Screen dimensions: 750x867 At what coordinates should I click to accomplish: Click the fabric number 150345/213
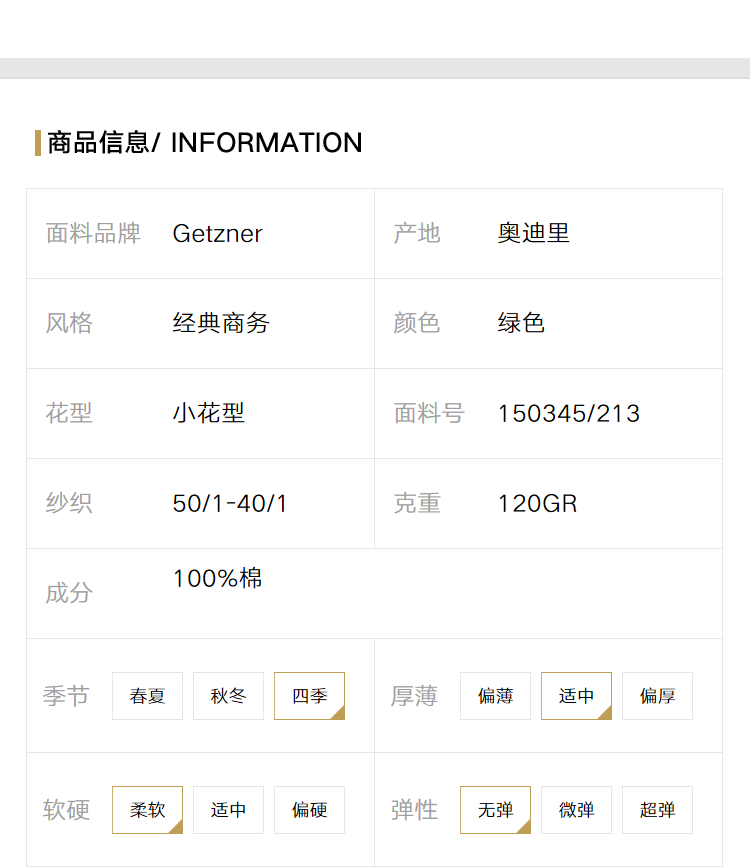pos(569,414)
